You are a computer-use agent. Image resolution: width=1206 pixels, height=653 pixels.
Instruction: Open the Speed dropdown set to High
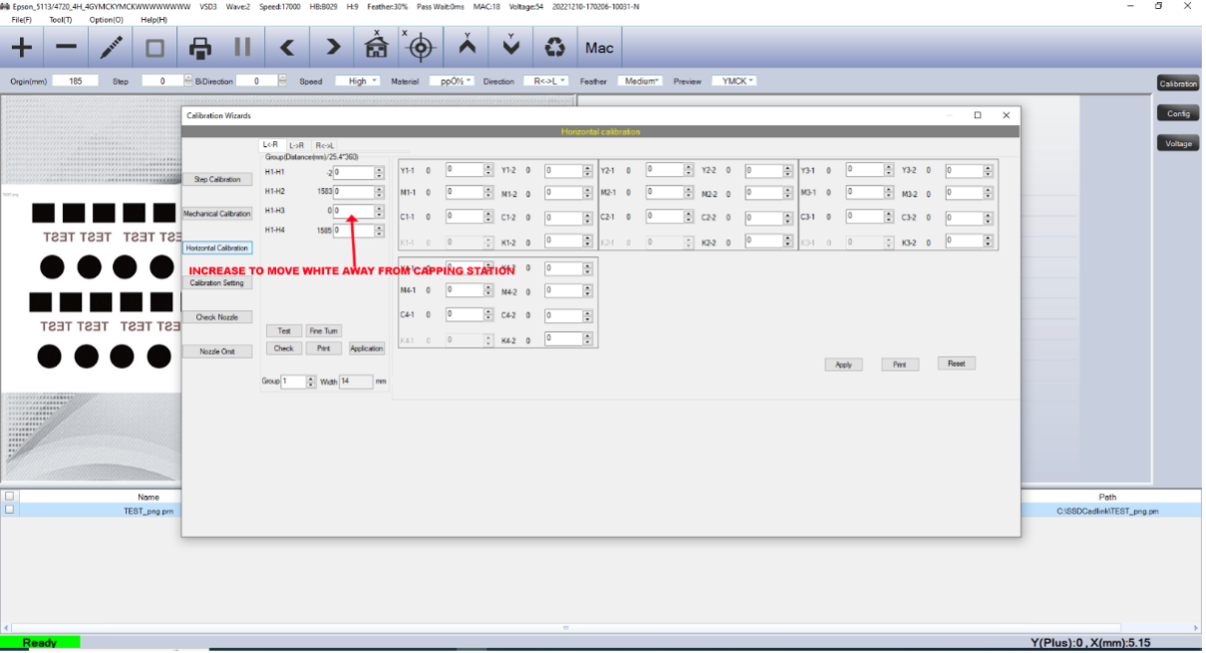point(358,81)
